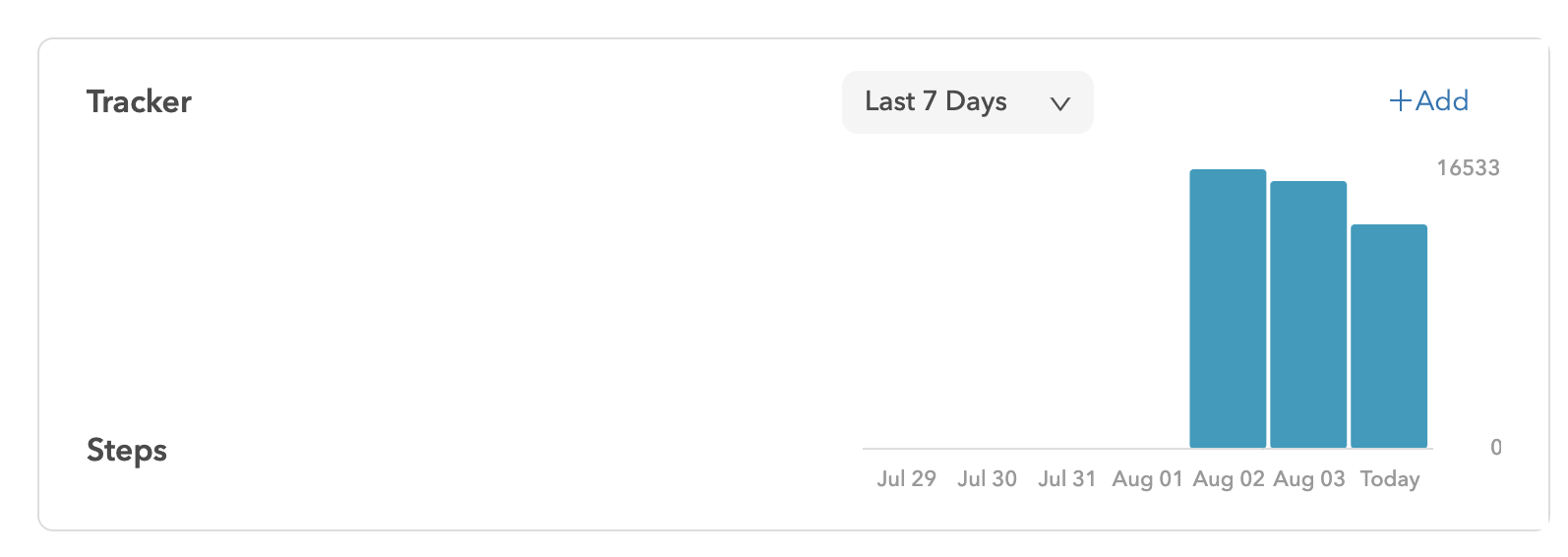Click the Tracker heading
Image resolution: width=1568 pixels, height=557 pixels.
click(139, 101)
